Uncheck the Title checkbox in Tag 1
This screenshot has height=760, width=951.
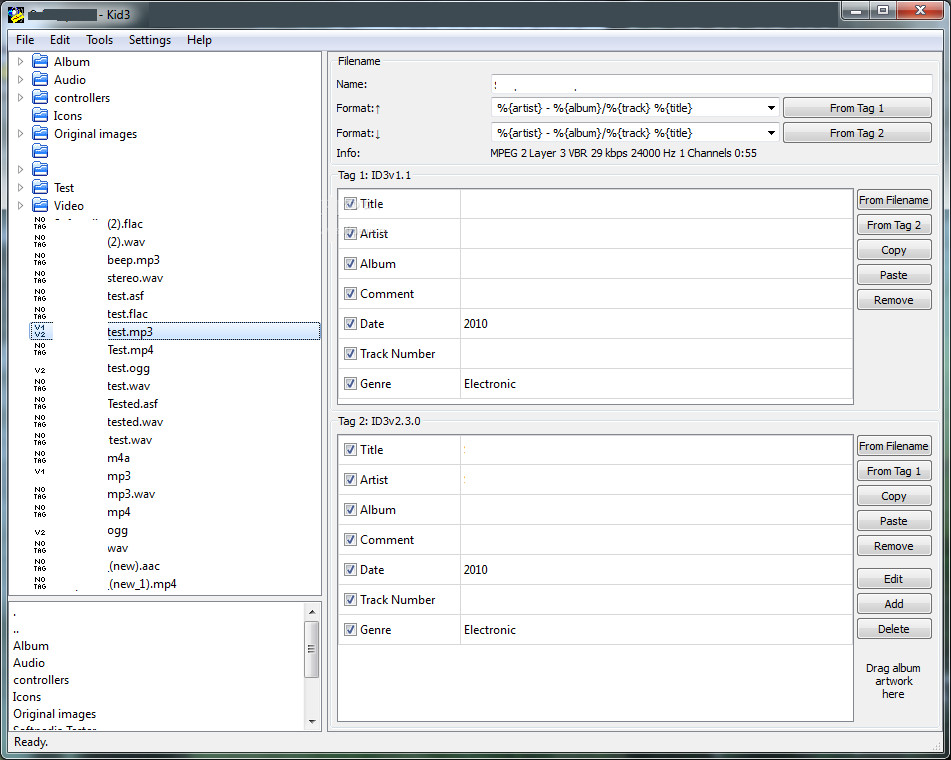coord(350,204)
